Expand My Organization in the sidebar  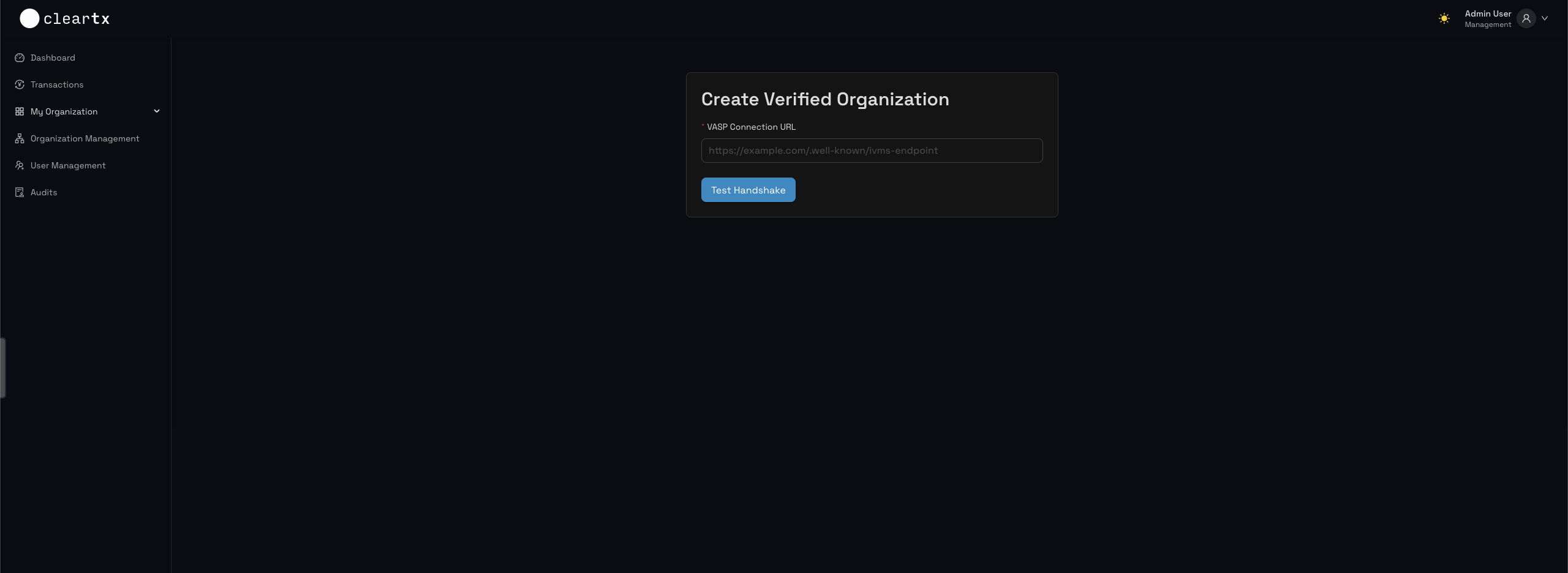pos(64,111)
